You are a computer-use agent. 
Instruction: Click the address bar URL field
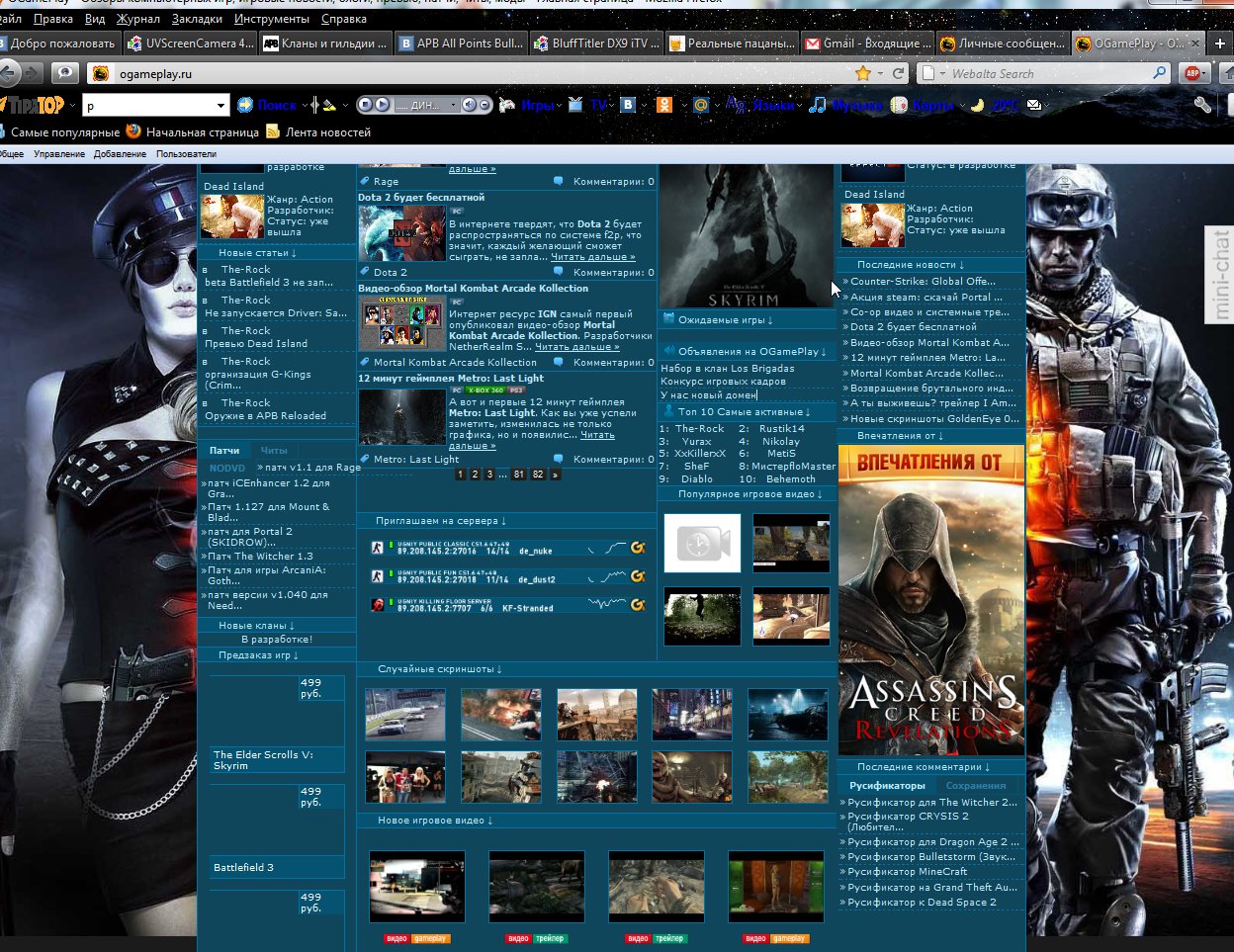[x=485, y=73]
